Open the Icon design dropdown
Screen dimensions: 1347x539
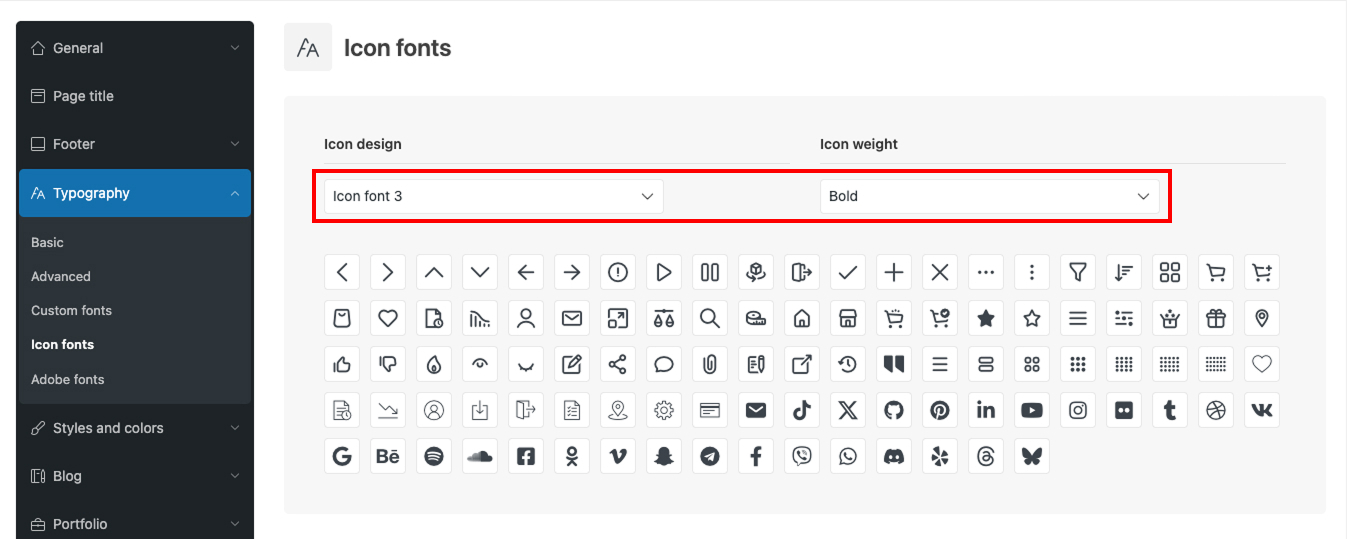pos(493,196)
